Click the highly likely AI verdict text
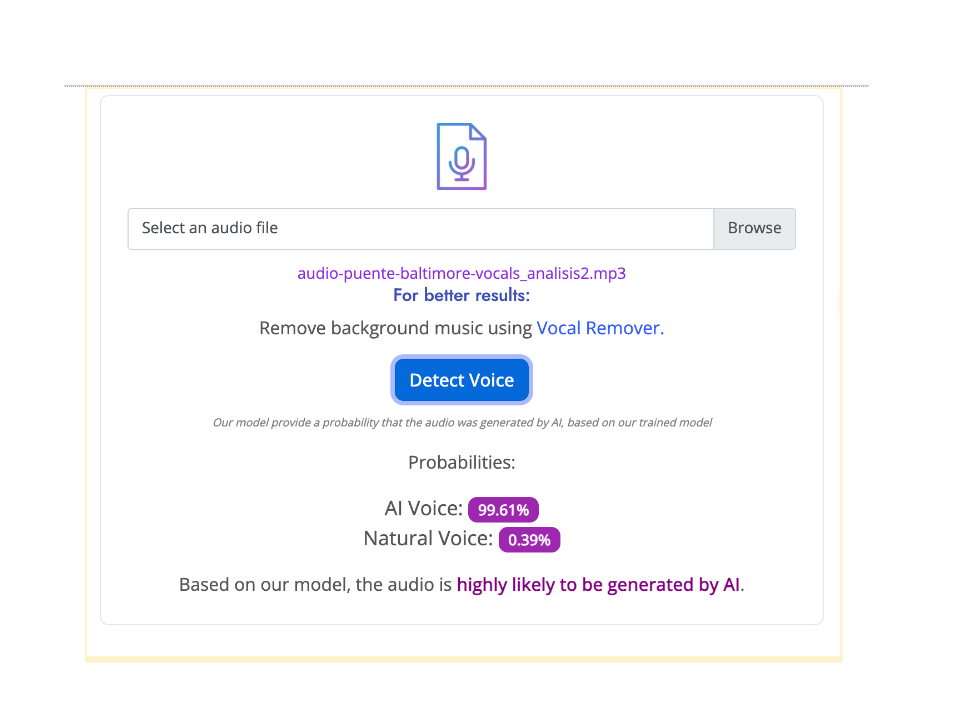 tap(598, 585)
